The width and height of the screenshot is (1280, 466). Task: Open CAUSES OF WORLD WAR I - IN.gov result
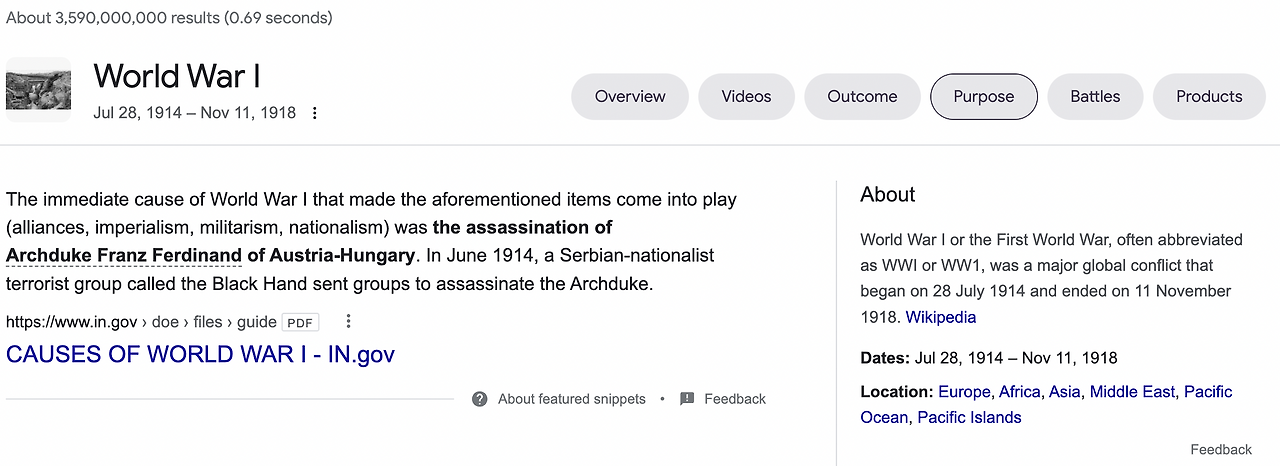point(200,354)
